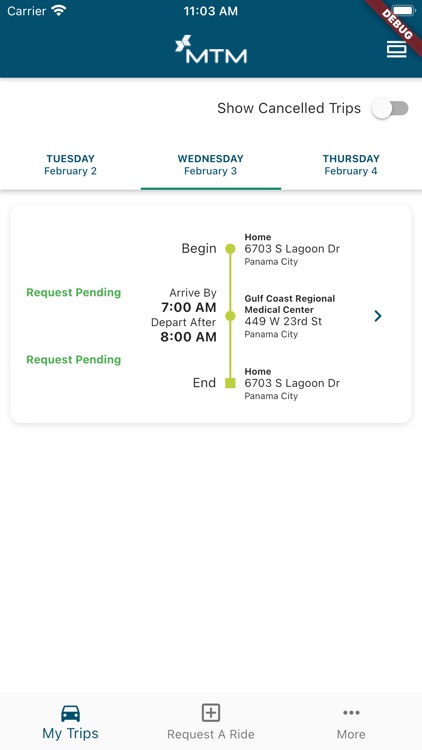Image resolution: width=422 pixels, height=750 pixels.
Task: Tap the MTM logo in header
Action: pos(211,49)
